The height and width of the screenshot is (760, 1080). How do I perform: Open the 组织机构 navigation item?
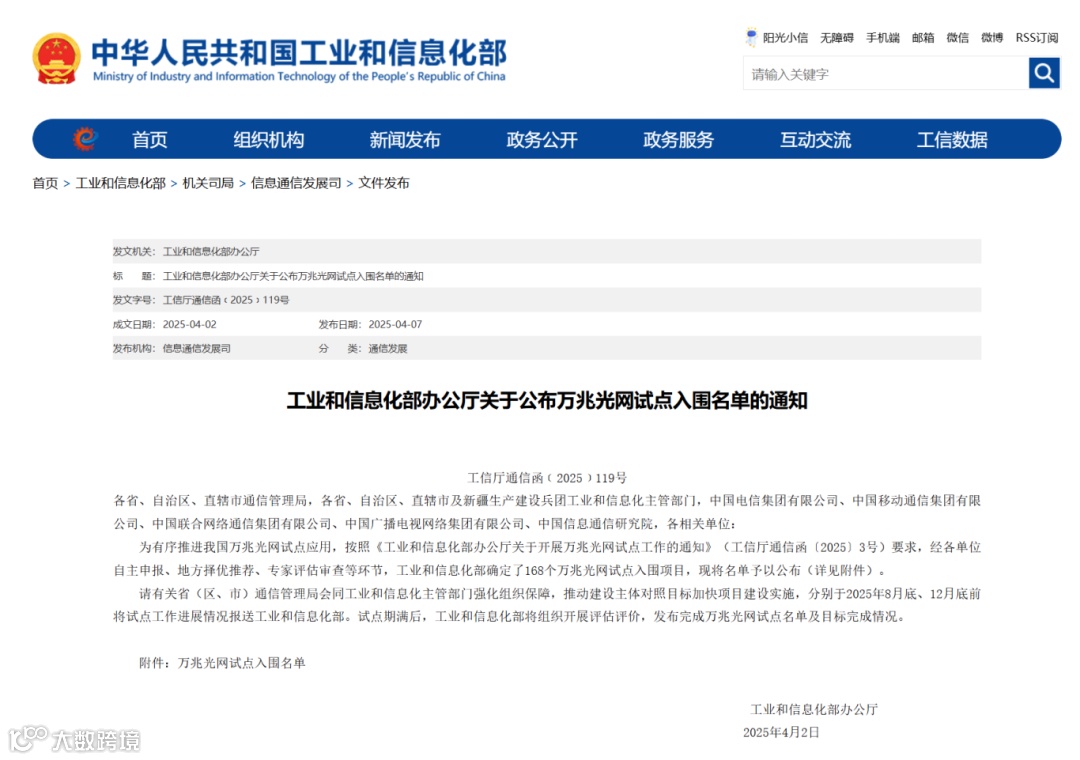(x=269, y=140)
